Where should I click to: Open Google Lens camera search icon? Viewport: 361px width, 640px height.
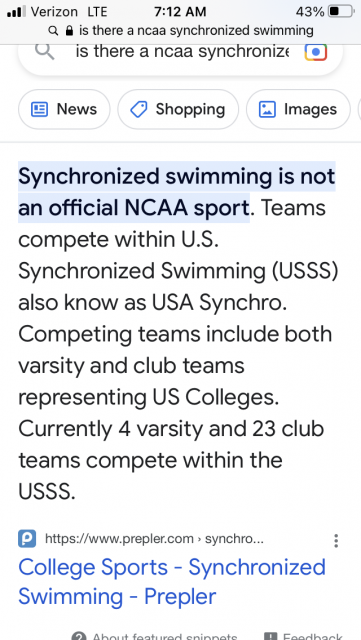pyautogui.click(x=316, y=53)
